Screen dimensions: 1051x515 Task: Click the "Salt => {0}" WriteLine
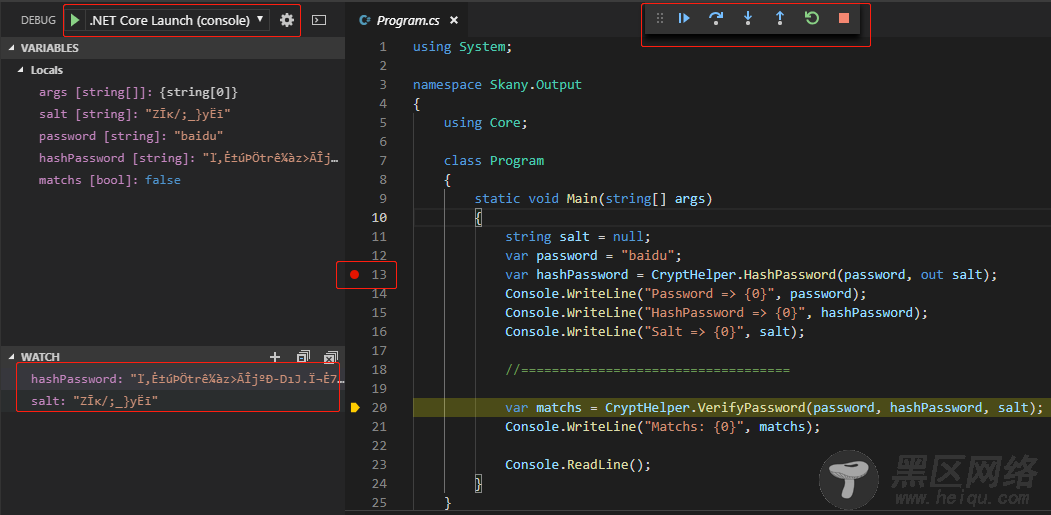coord(655,331)
